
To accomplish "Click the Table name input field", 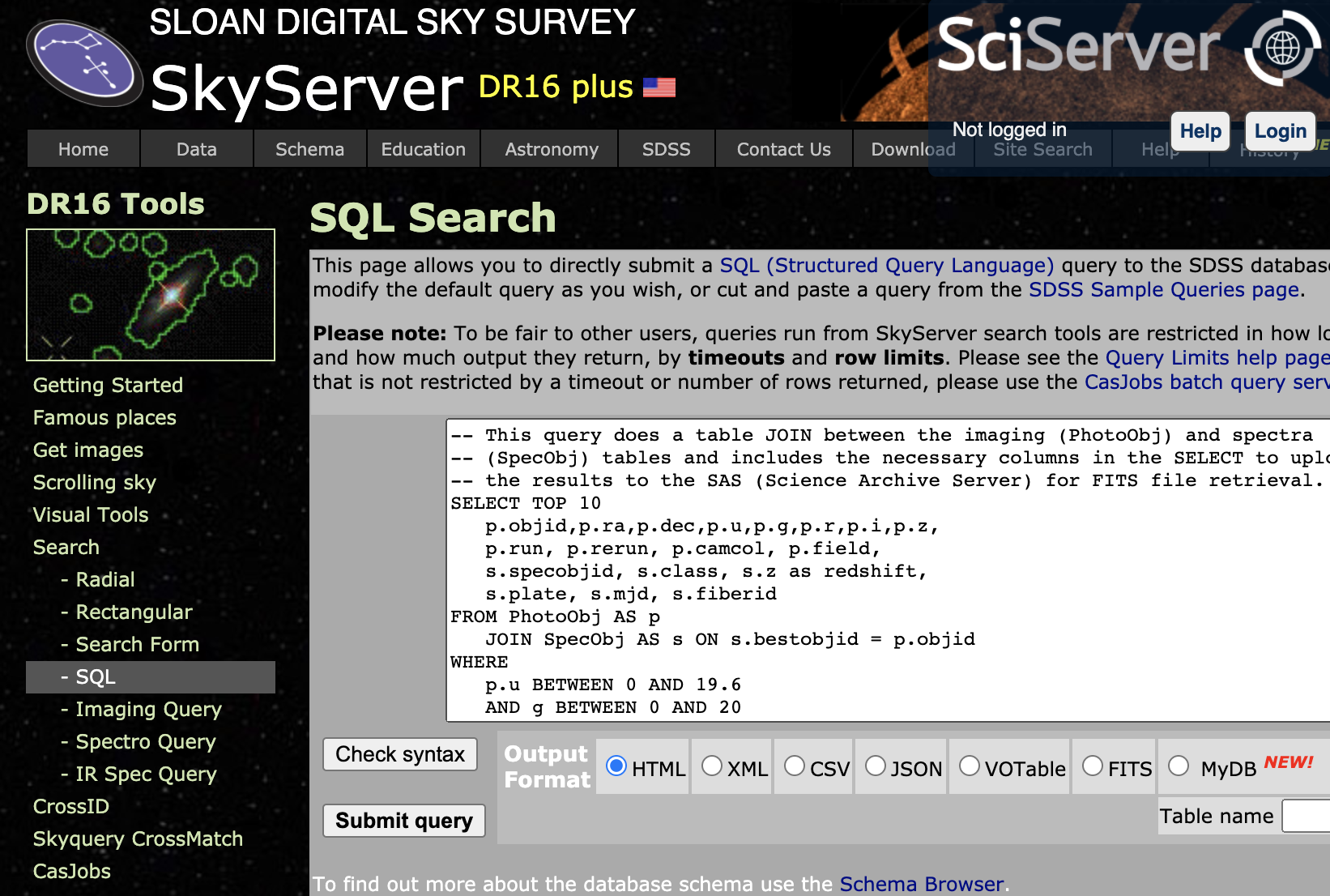I will pyautogui.click(x=1306, y=816).
